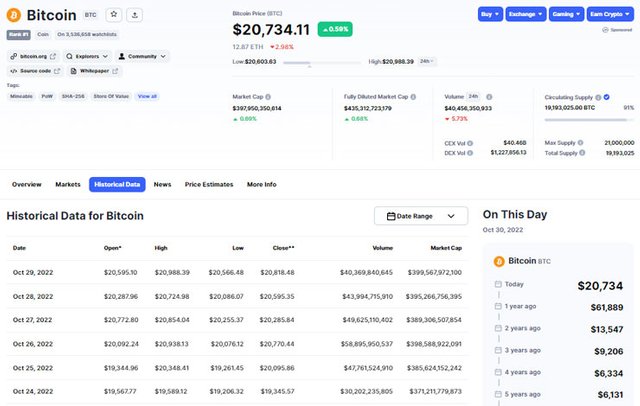Click the Market Cap column header
The image size is (640, 406).
point(446,248)
